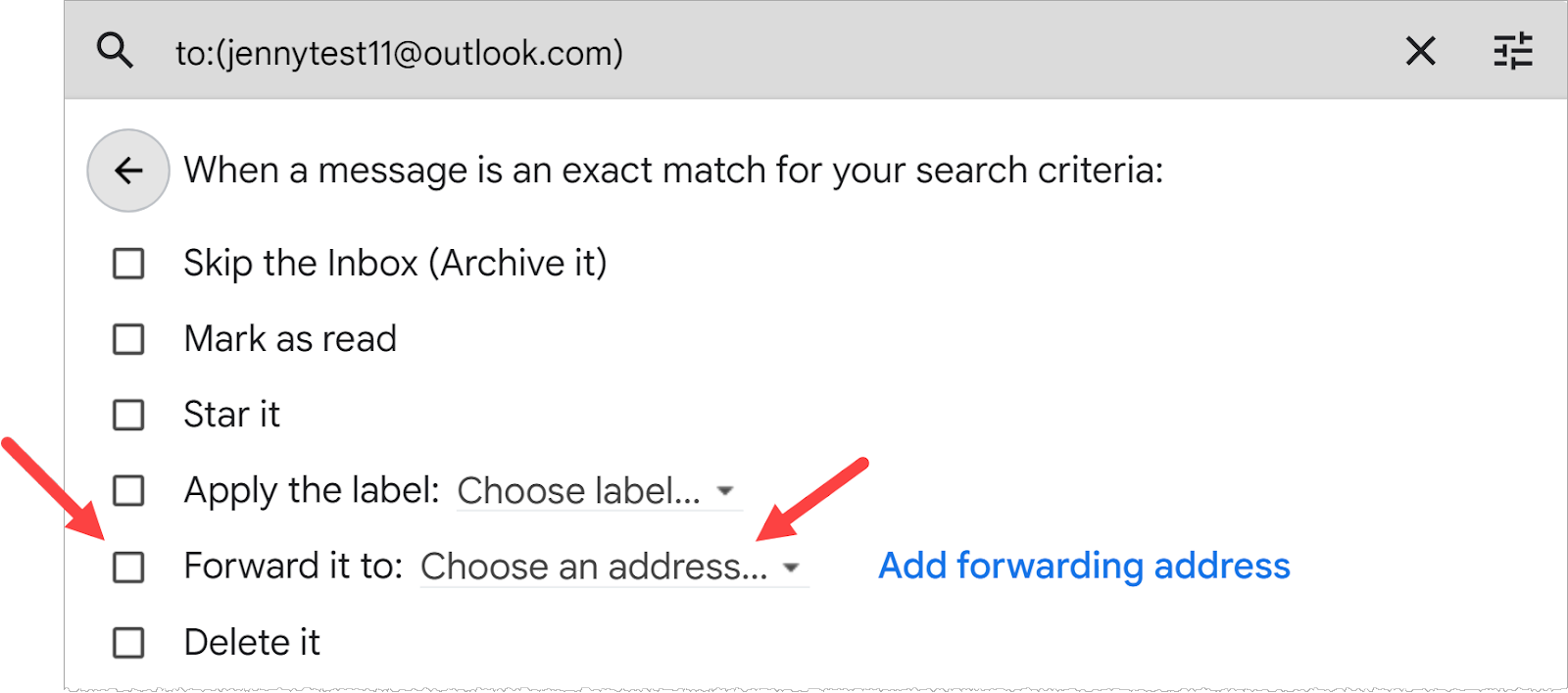
Task: Open the Choose label dropdown
Action: pyautogui.click(x=597, y=491)
